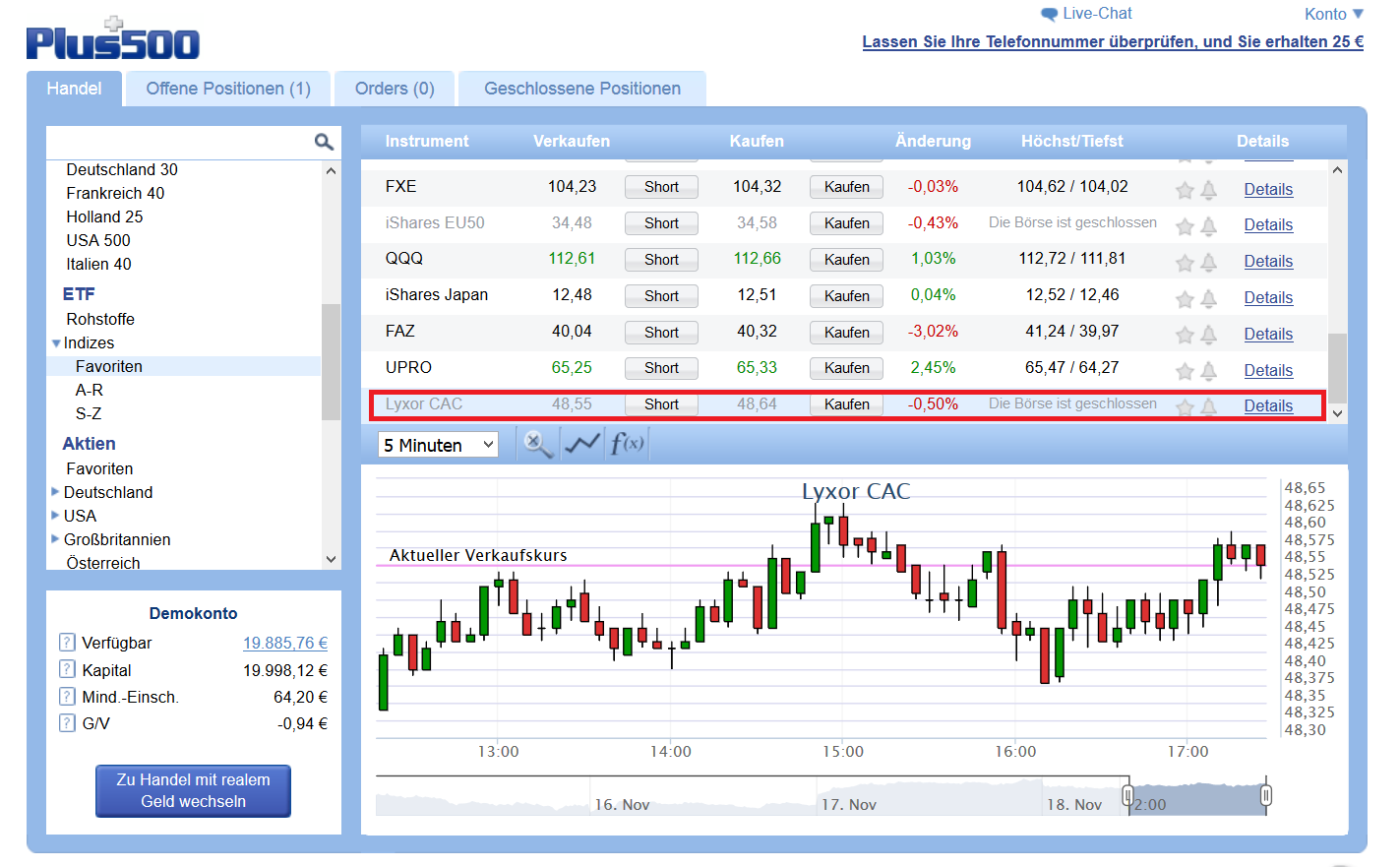Screen dimensions: 1400x867
Task: Select Holland 25 in the list
Action: coord(104,217)
